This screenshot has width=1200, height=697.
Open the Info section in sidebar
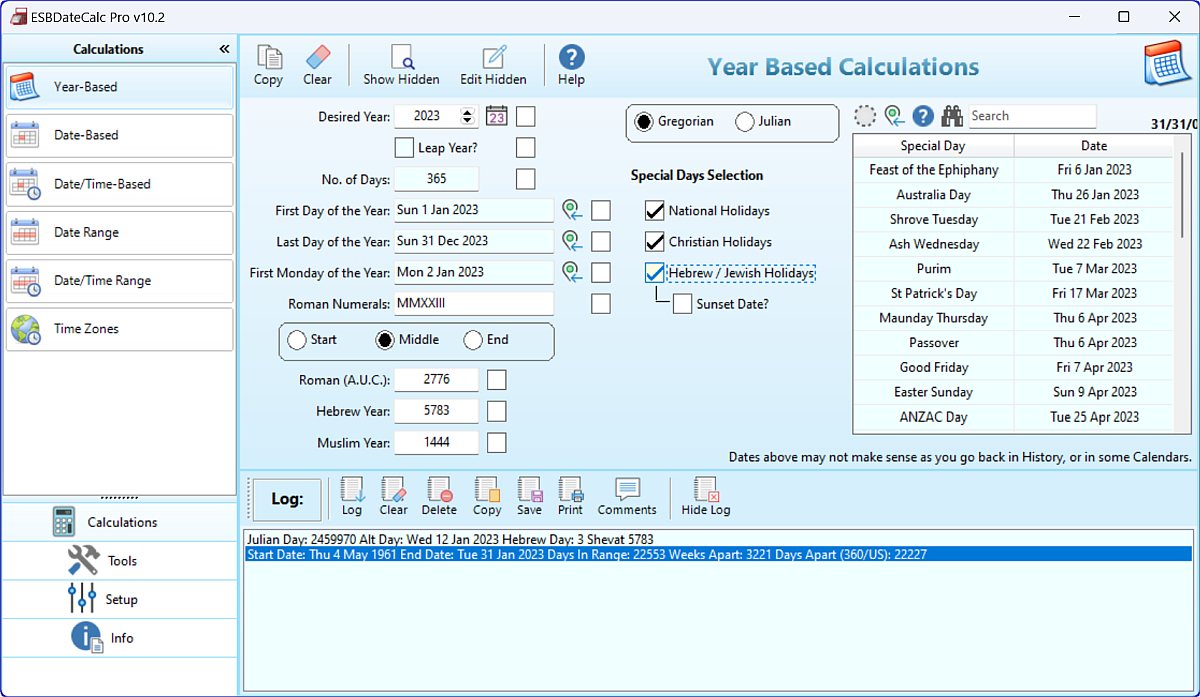pos(120,638)
